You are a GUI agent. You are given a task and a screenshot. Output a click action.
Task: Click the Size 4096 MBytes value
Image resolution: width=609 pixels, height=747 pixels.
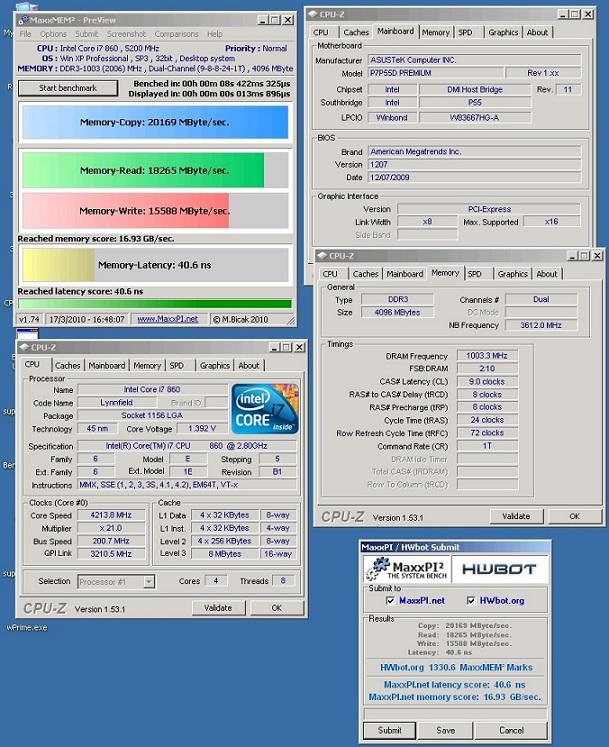point(397,312)
